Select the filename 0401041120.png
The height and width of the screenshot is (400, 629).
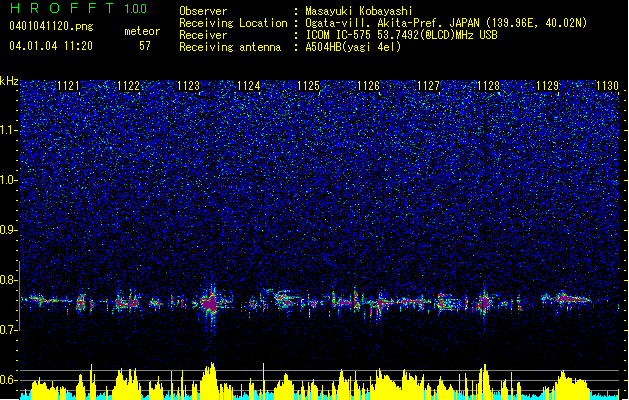pos(51,26)
